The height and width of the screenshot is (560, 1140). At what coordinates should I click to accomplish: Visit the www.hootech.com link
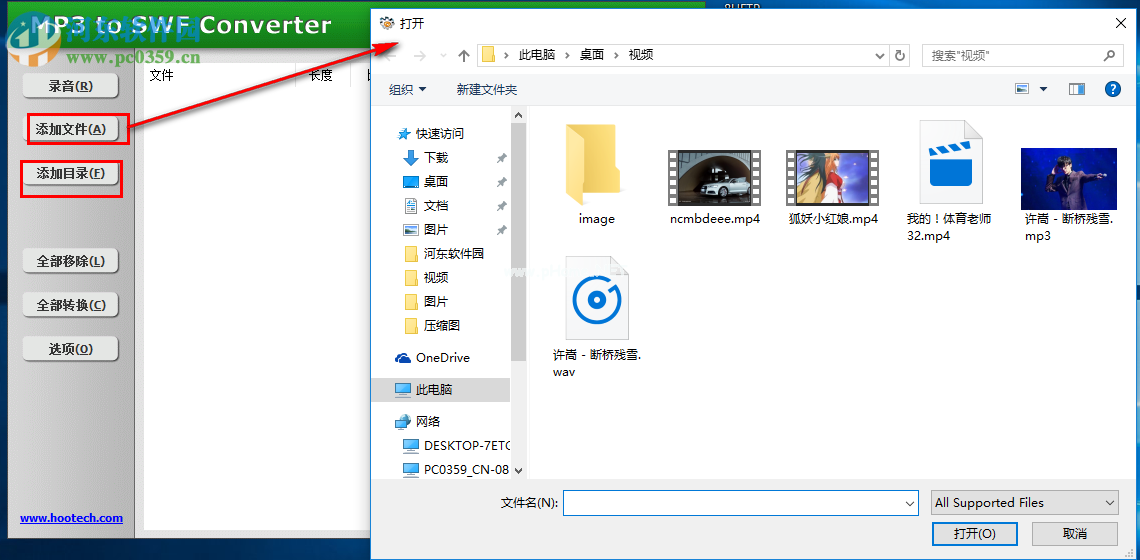(x=71, y=518)
